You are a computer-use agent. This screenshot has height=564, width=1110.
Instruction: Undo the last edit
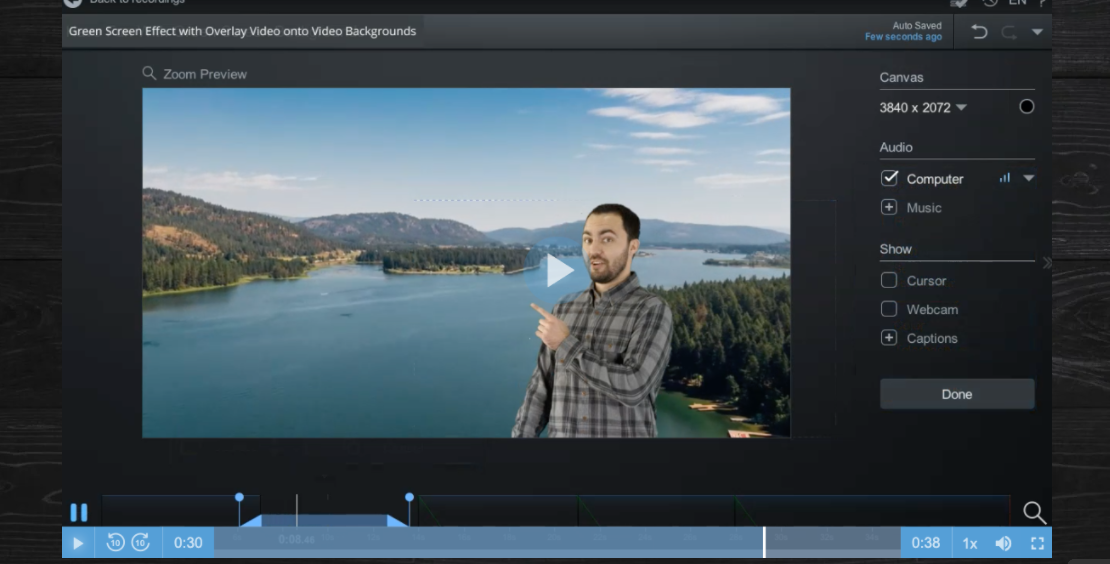(x=979, y=32)
